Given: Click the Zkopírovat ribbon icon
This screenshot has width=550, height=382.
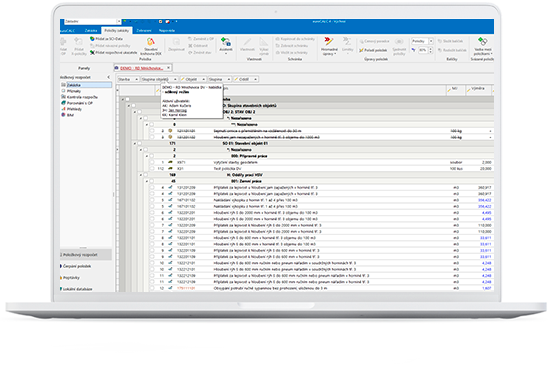Looking at the screenshot, I should [x=176, y=42].
